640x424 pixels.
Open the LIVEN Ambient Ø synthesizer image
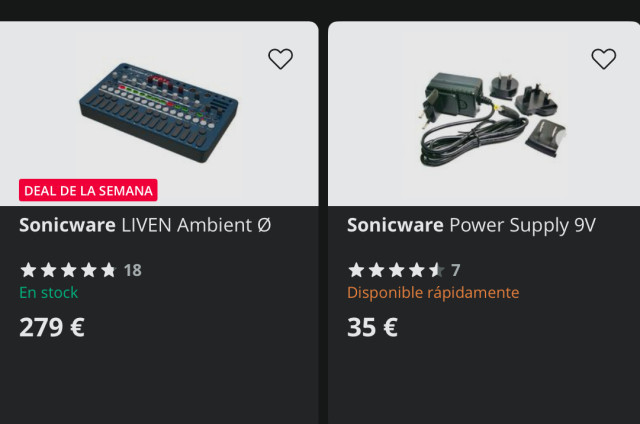(x=158, y=113)
